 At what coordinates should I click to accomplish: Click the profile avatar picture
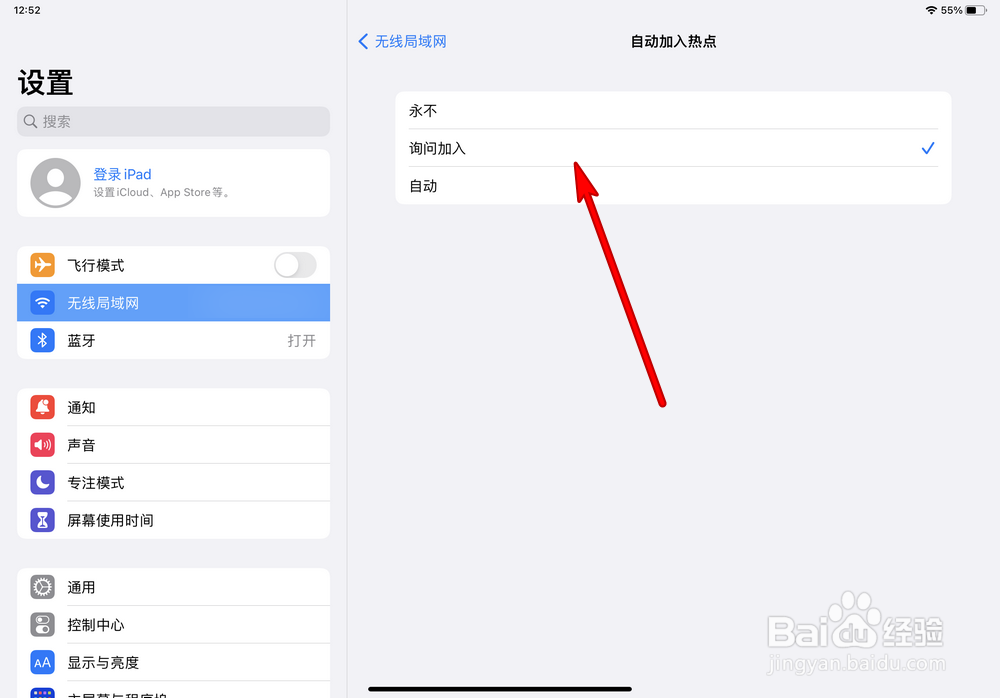tap(55, 183)
